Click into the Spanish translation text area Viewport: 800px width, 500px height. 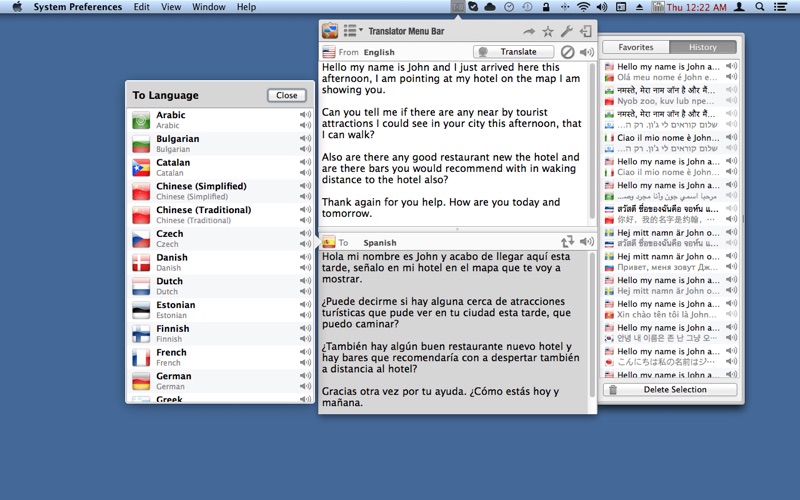point(454,332)
